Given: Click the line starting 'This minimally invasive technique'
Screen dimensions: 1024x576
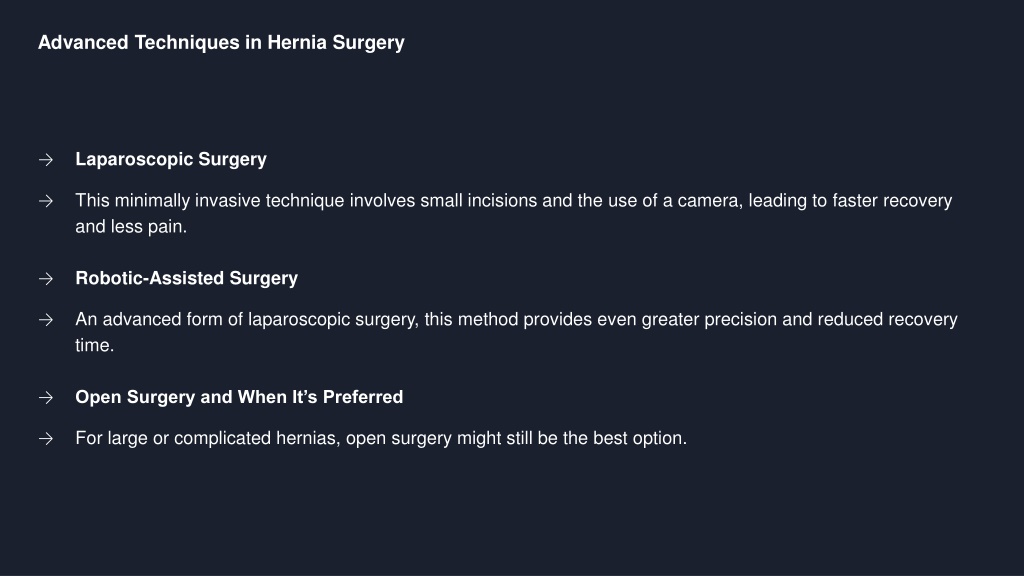Looking at the screenshot, I should 514,200.
